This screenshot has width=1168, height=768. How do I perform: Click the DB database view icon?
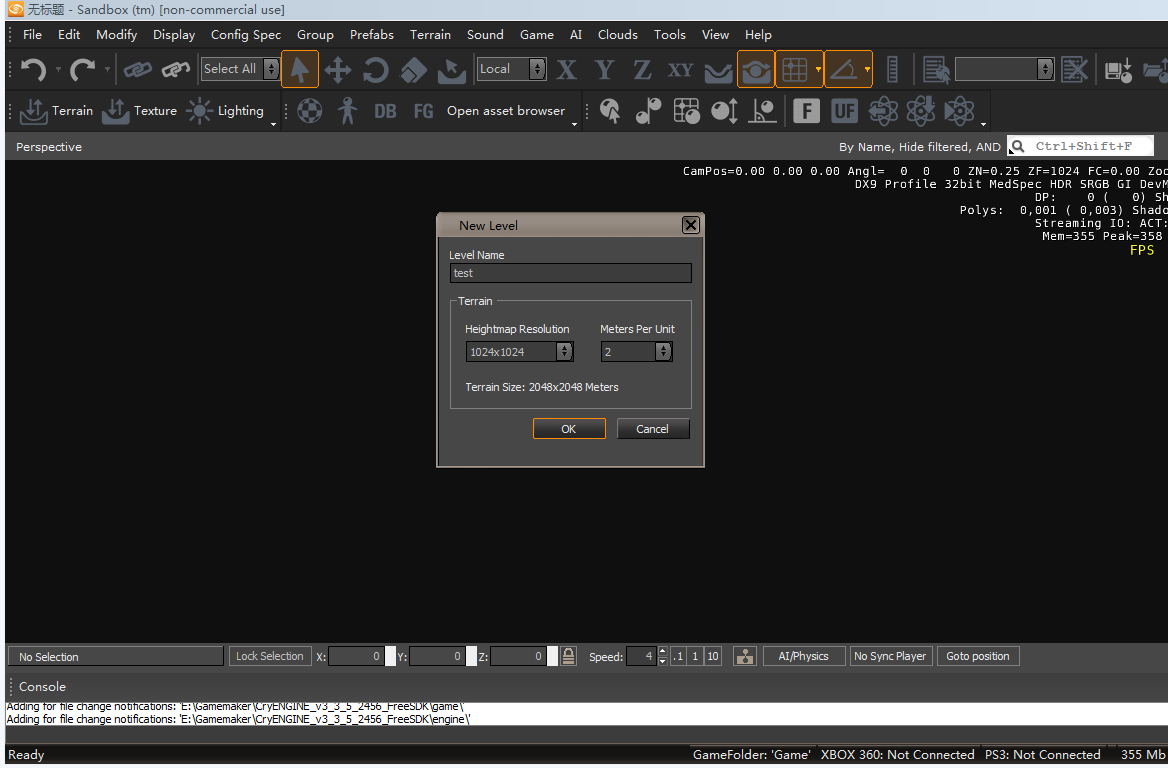tap(385, 111)
